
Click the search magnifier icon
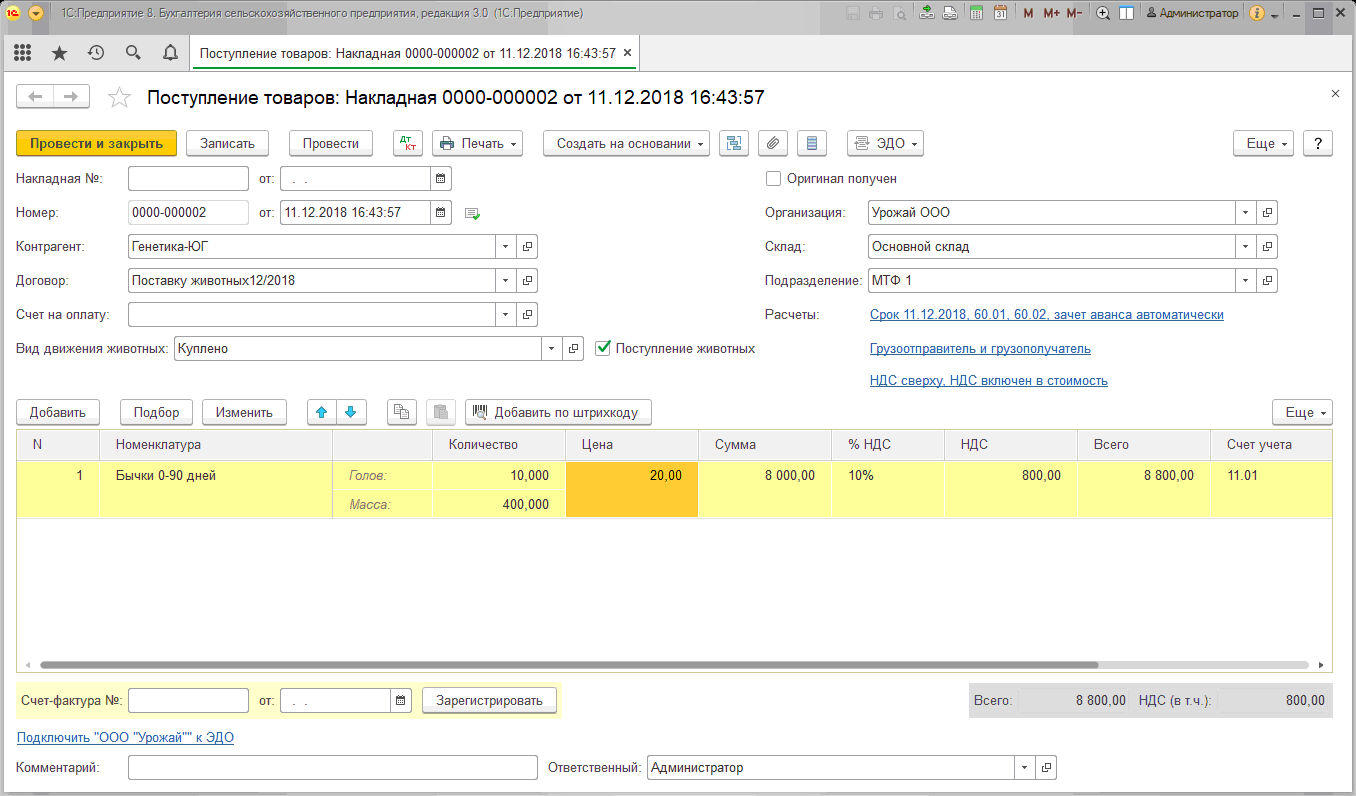133,53
